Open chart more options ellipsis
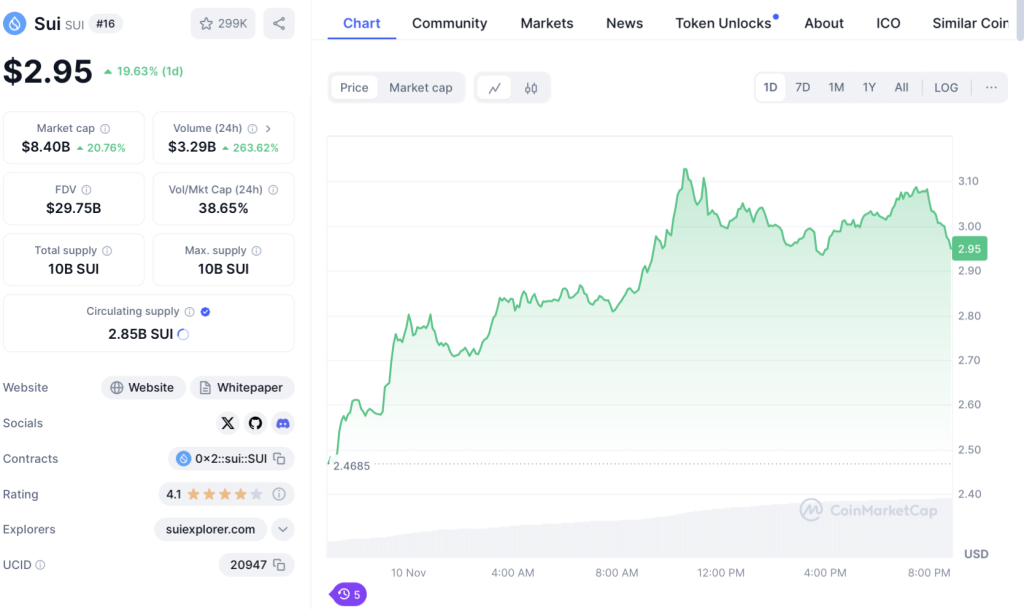1024x609 pixels. pyautogui.click(x=991, y=87)
